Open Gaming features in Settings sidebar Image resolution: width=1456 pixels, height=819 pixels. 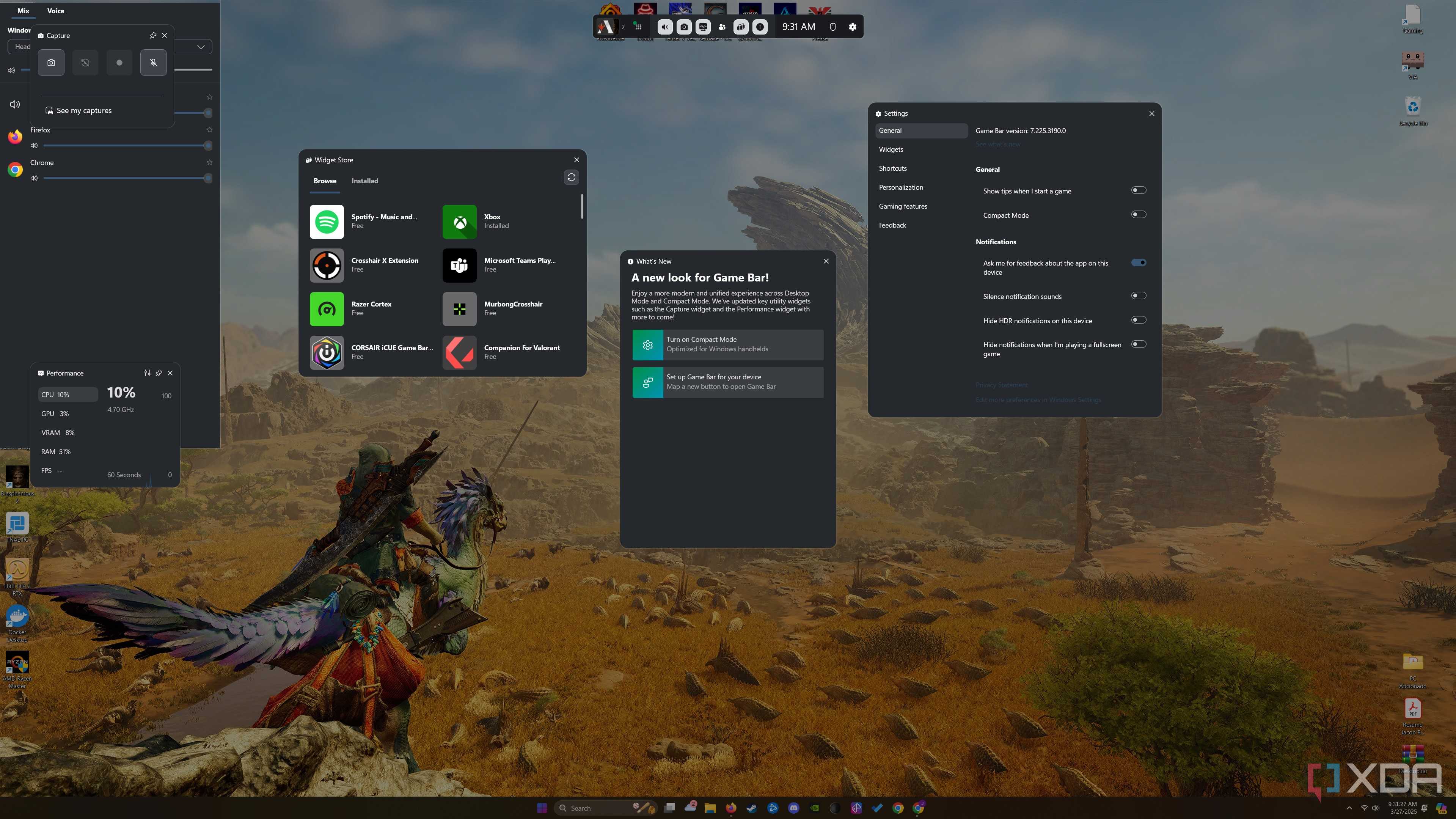point(922,206)
